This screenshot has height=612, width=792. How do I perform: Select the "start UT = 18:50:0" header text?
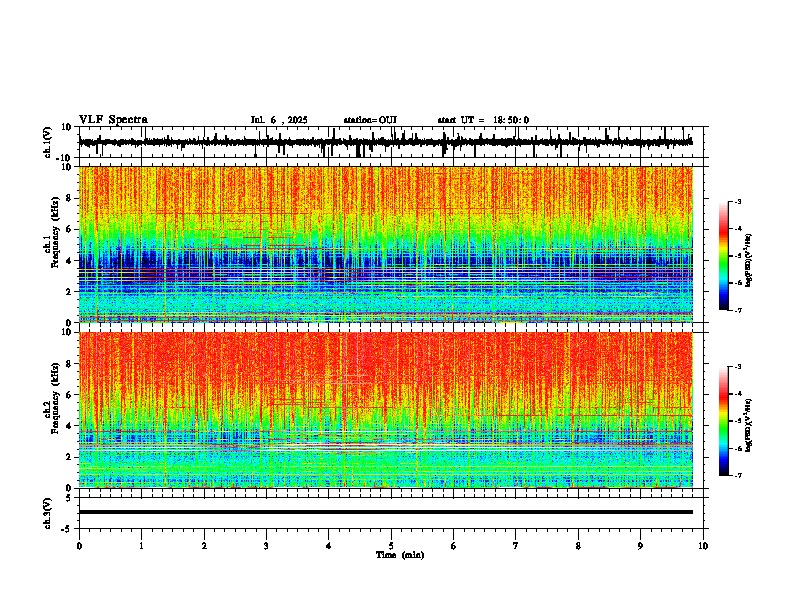[x=483, y=120]
